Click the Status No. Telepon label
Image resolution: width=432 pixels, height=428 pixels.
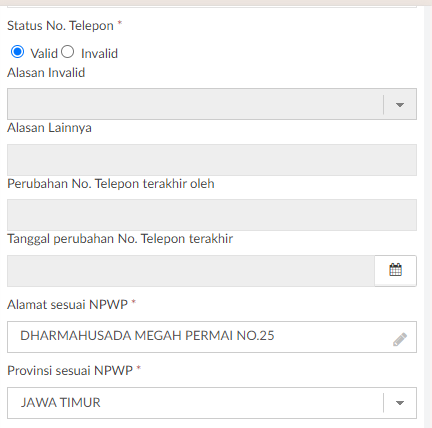[x=60, y=26]
